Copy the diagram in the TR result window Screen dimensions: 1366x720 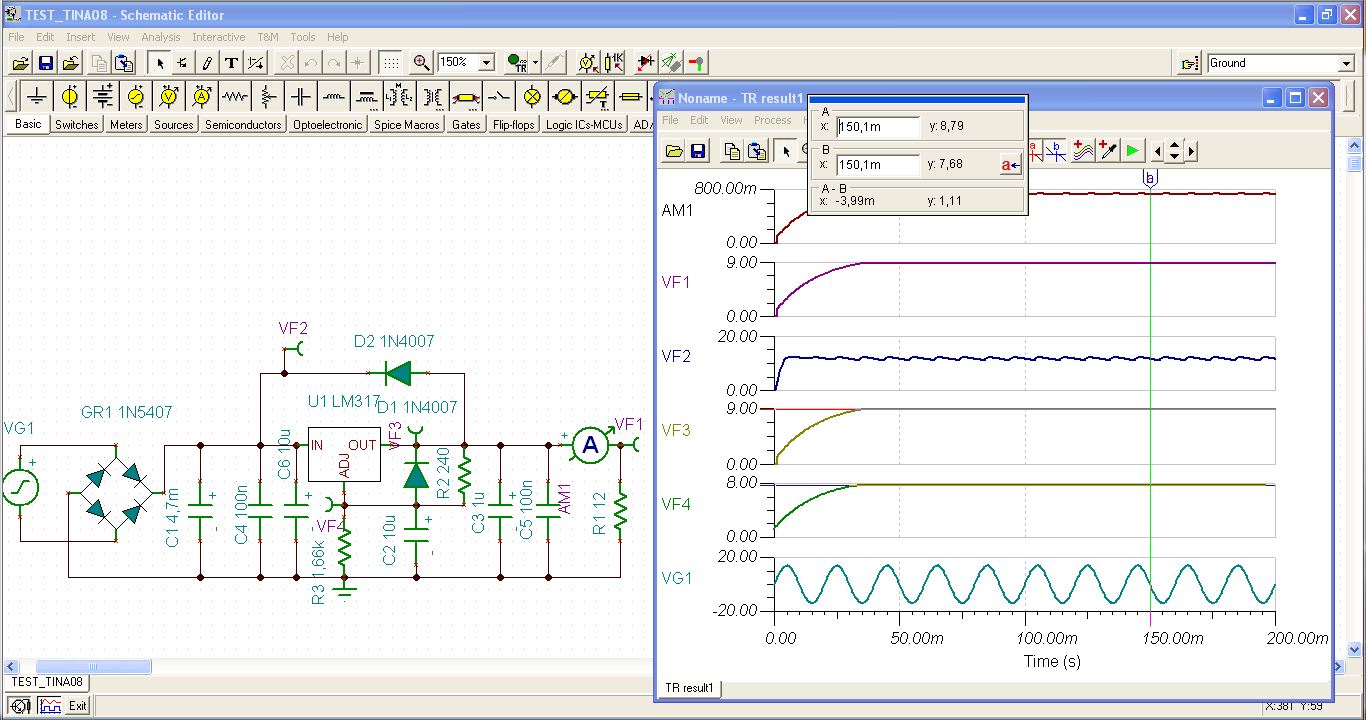coord(732,151)
